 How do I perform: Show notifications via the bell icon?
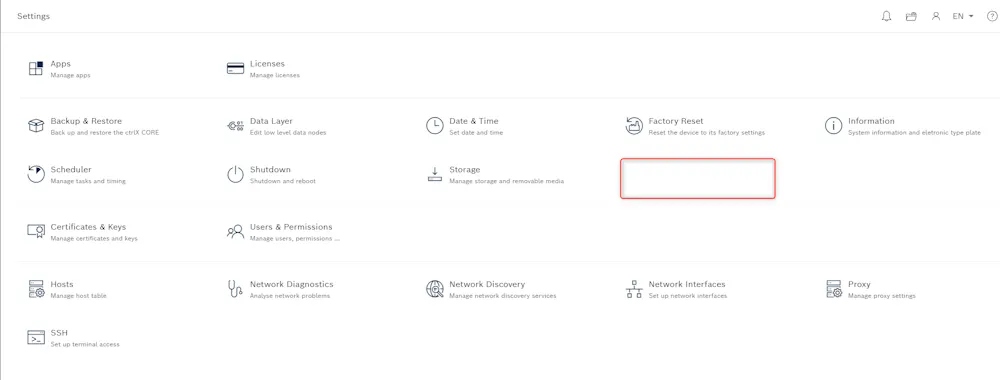coord(886,16)
